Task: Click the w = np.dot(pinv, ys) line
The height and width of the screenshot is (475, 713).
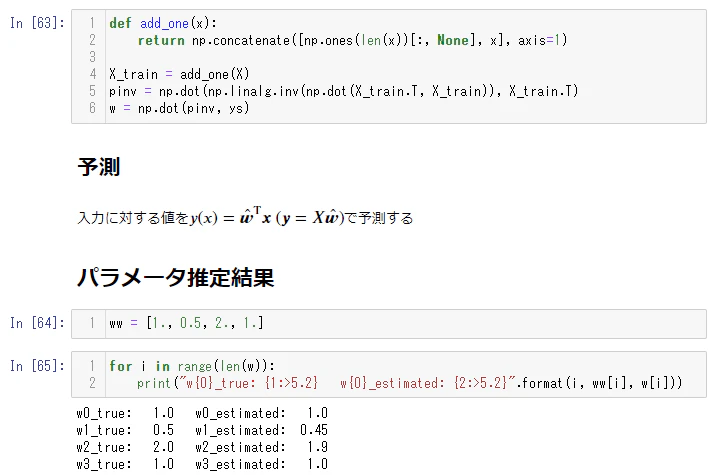Action: tap(179, 108)
